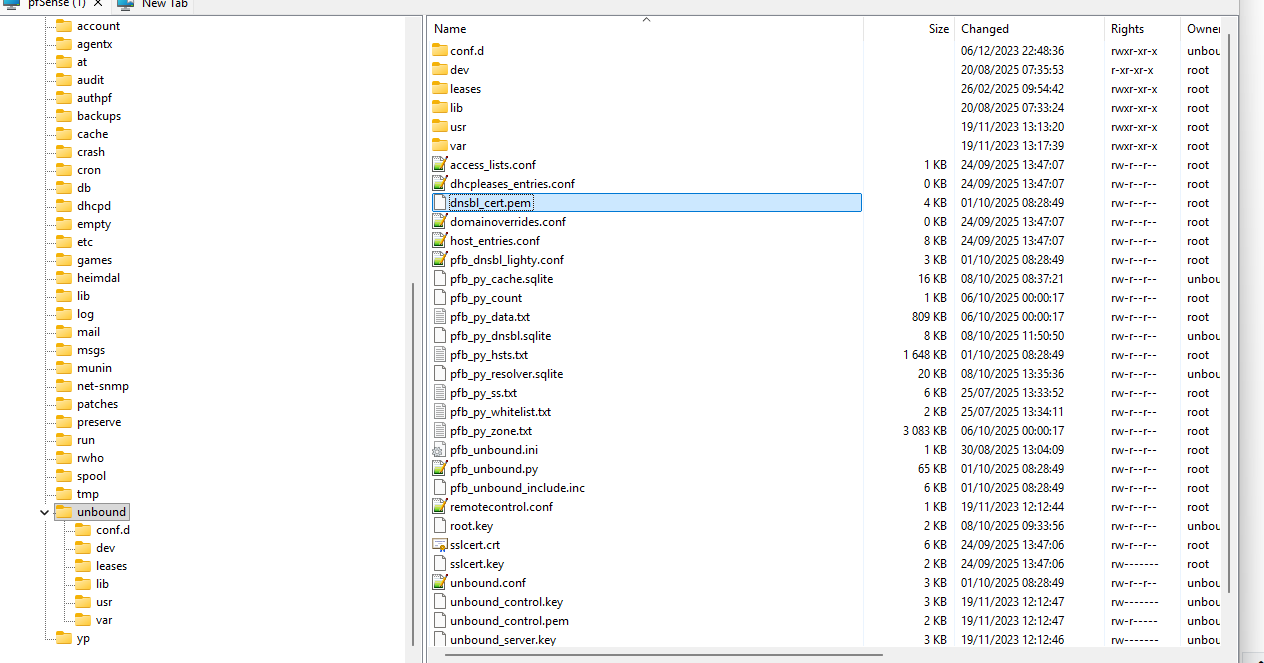Collapse the unbound folder in the tree
Viewport: 1264px width, 663px height.
tap(44, 513)
